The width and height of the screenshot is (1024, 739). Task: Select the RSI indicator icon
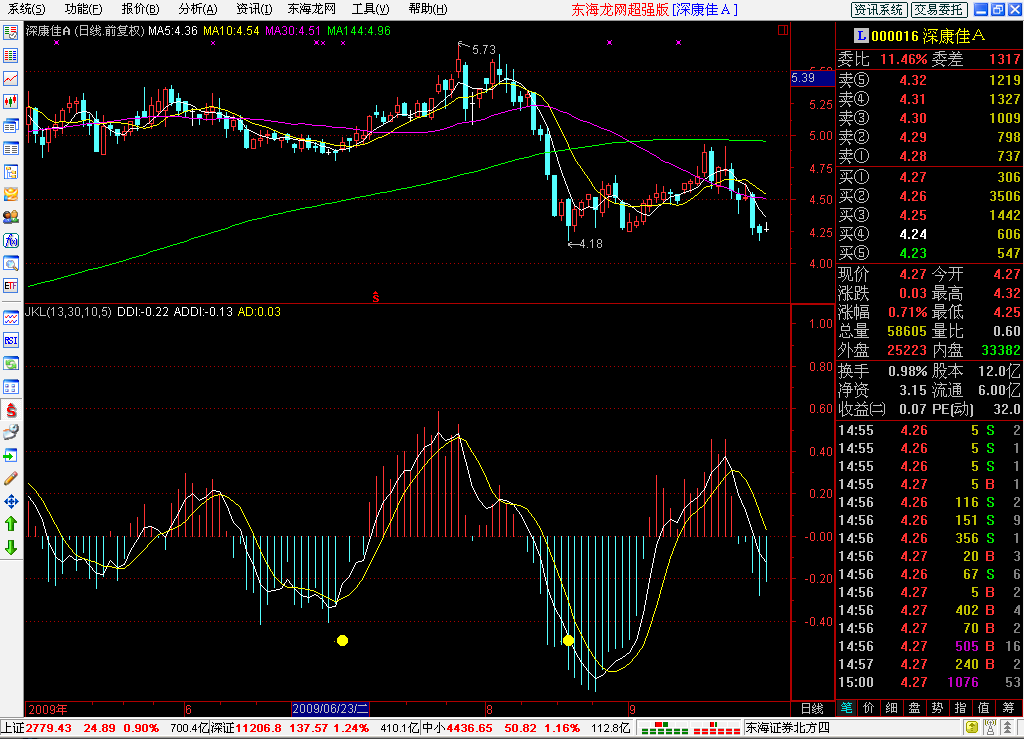(10, 340)
